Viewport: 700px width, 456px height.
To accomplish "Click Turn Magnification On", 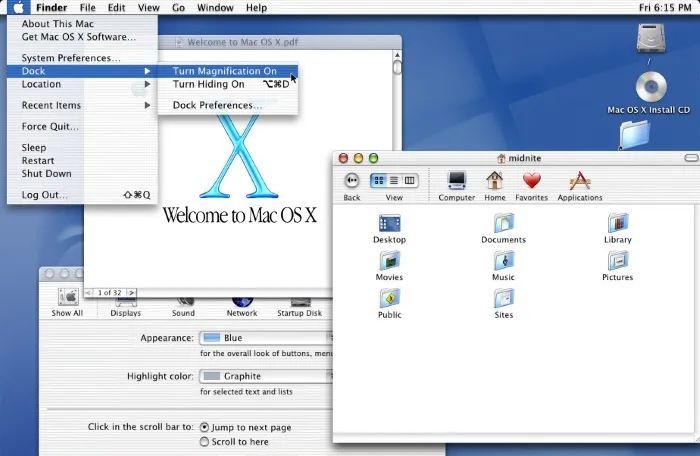I will [x=228, y=71].
